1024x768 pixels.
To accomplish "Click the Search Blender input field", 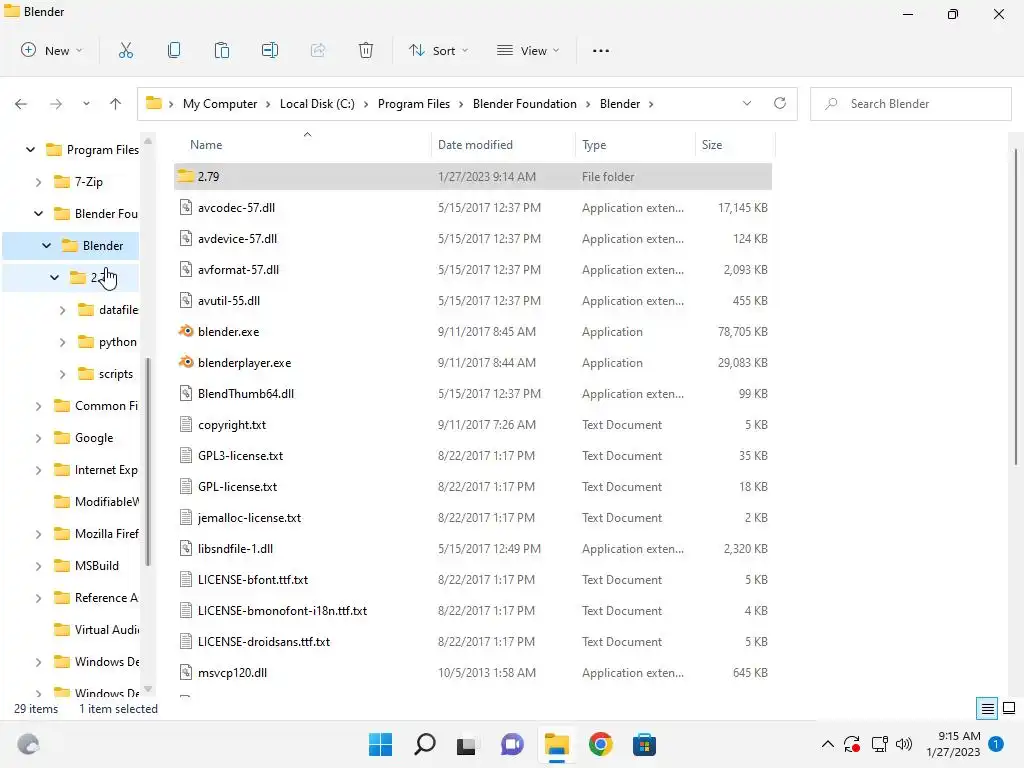I will click(910, 104).
